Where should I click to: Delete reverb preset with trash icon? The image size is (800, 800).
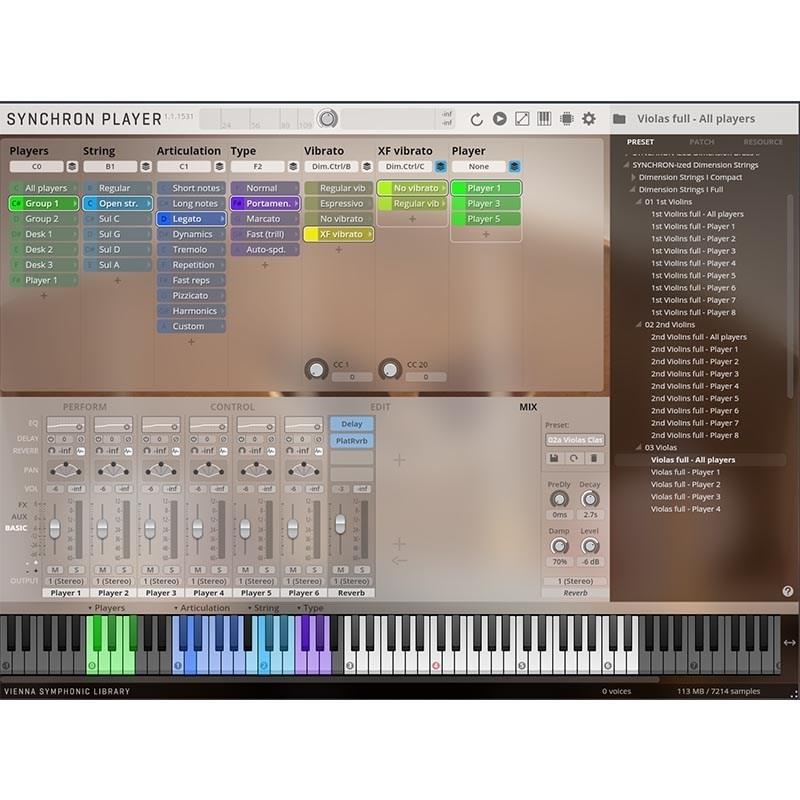(594, 458)
